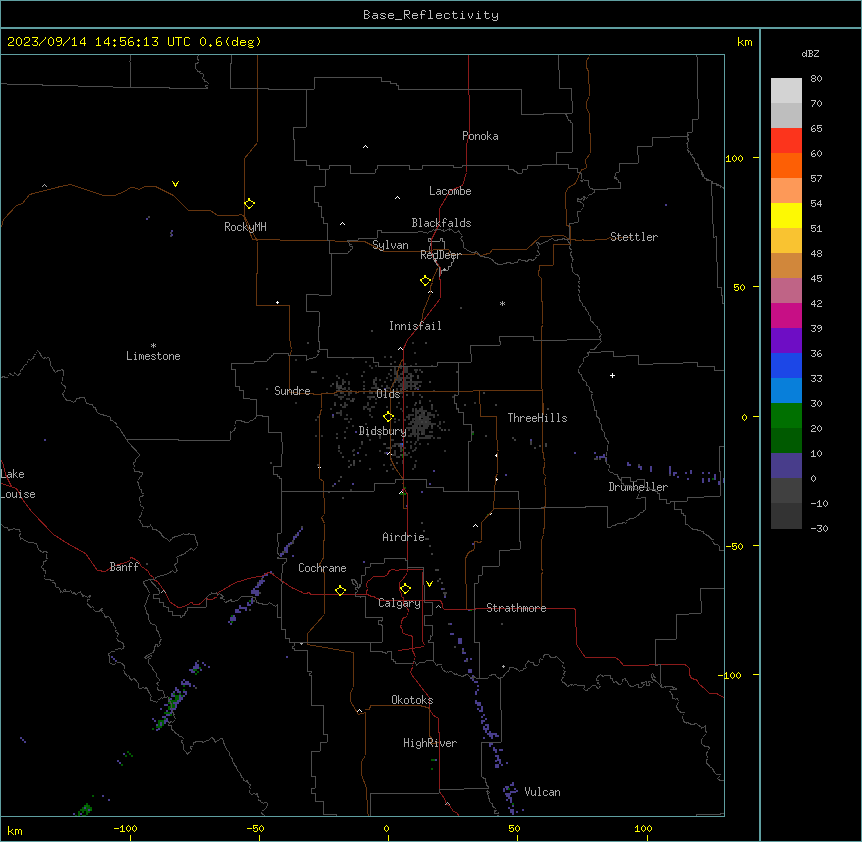Click the Strathmore label

(x=516, y=608)
